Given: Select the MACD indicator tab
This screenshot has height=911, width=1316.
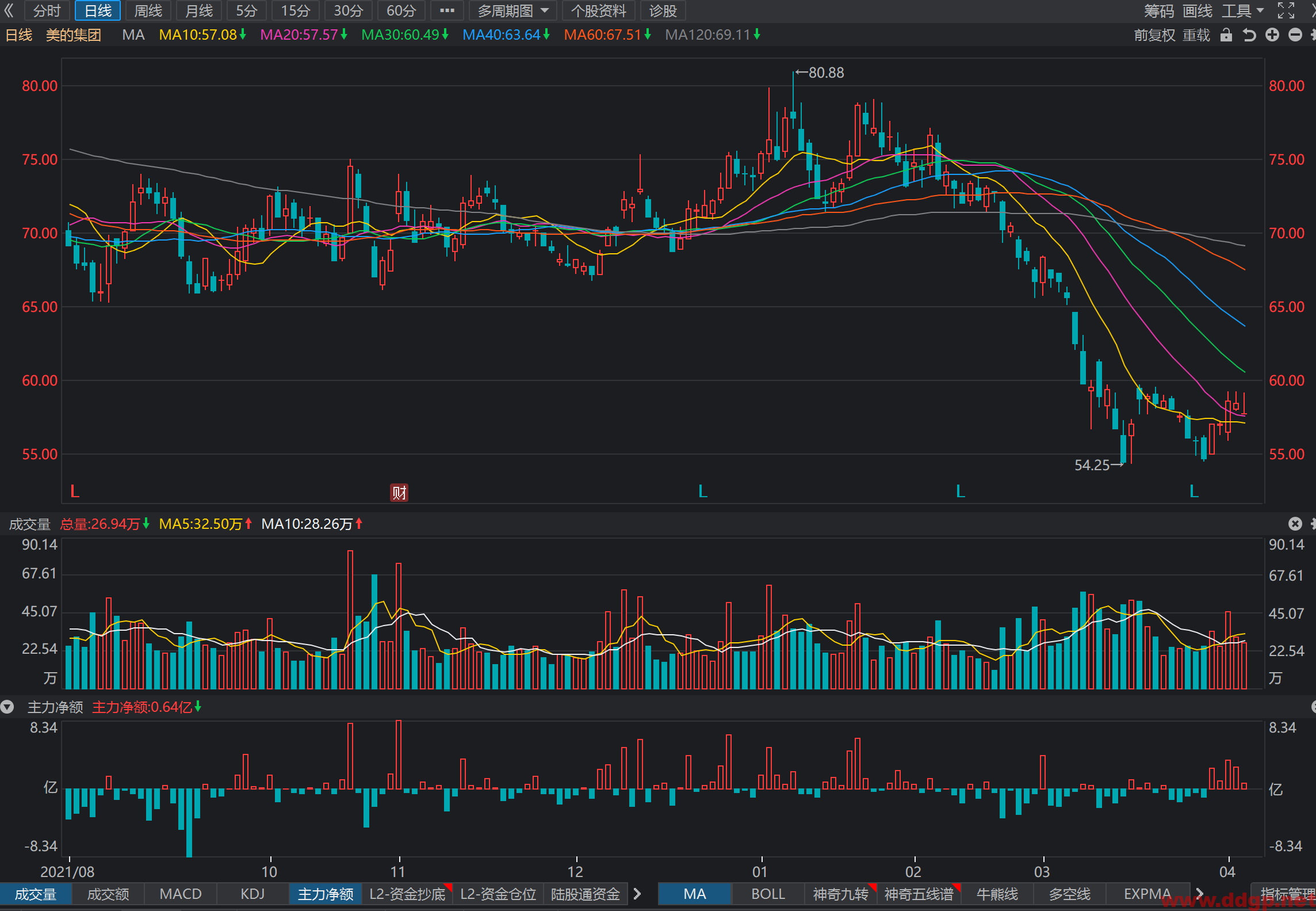Looking at the screenshot, I should (x=181, y=894).
